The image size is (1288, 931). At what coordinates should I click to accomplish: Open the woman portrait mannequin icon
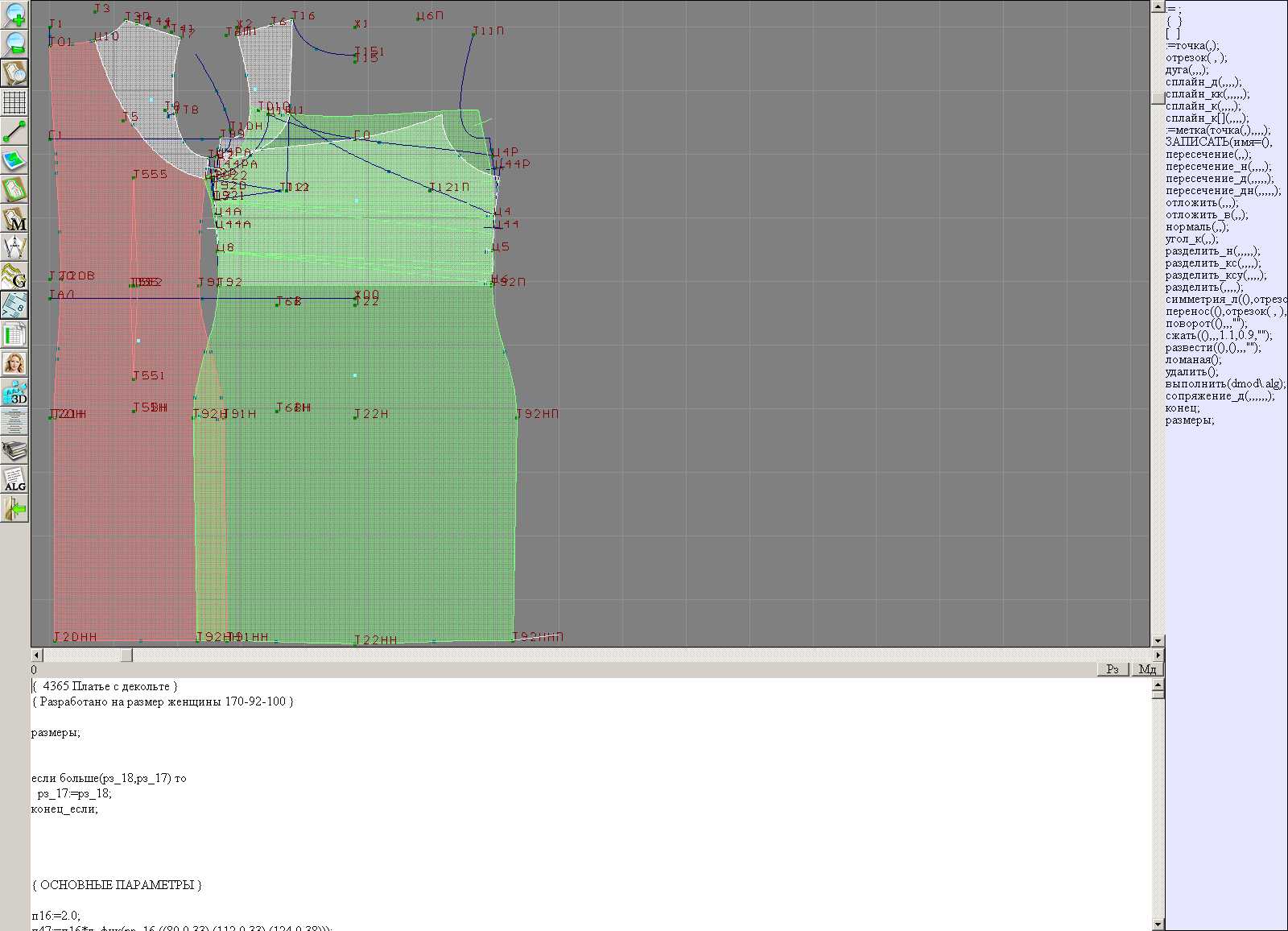pyautogui.click(x=14, y=363)
